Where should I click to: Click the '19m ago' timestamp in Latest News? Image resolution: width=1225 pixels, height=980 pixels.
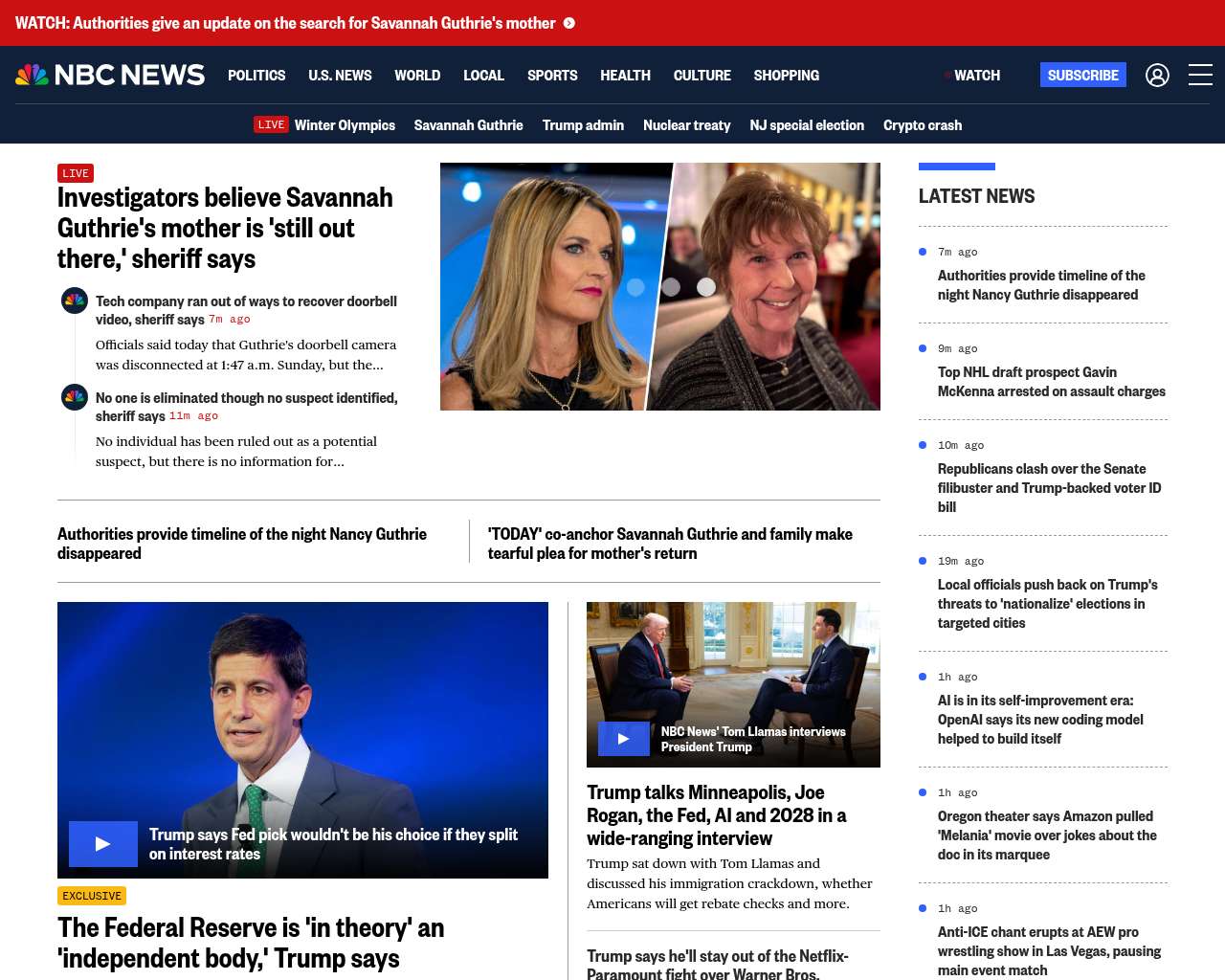[961, 561]
